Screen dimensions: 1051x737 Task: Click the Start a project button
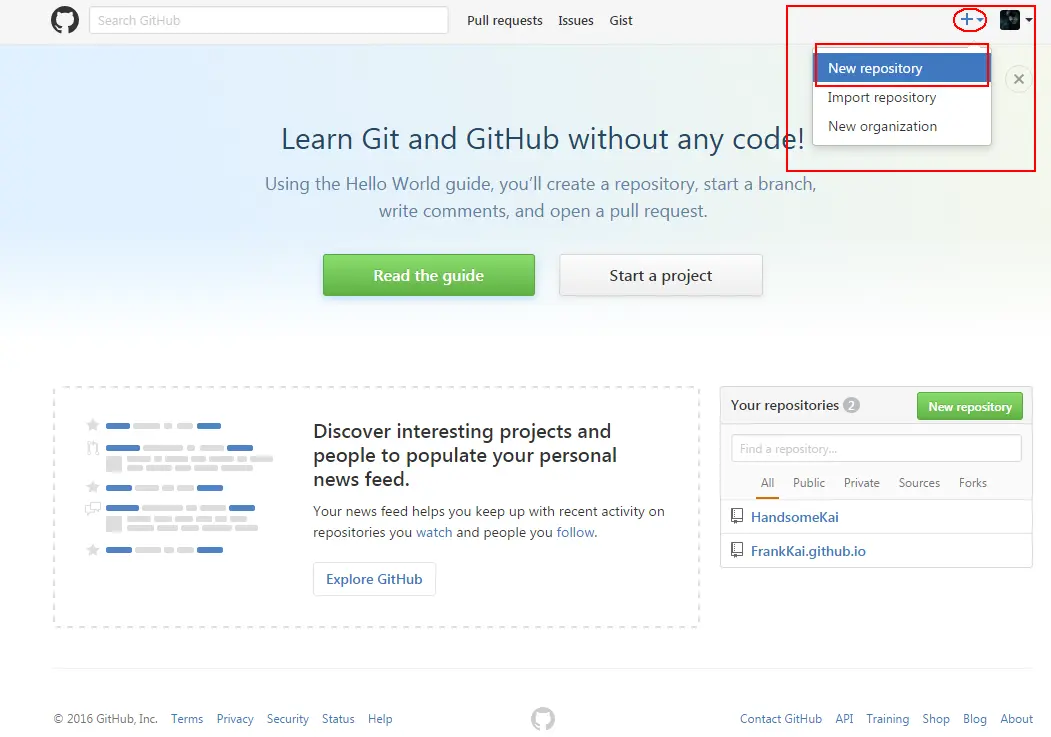coord(661,275)
